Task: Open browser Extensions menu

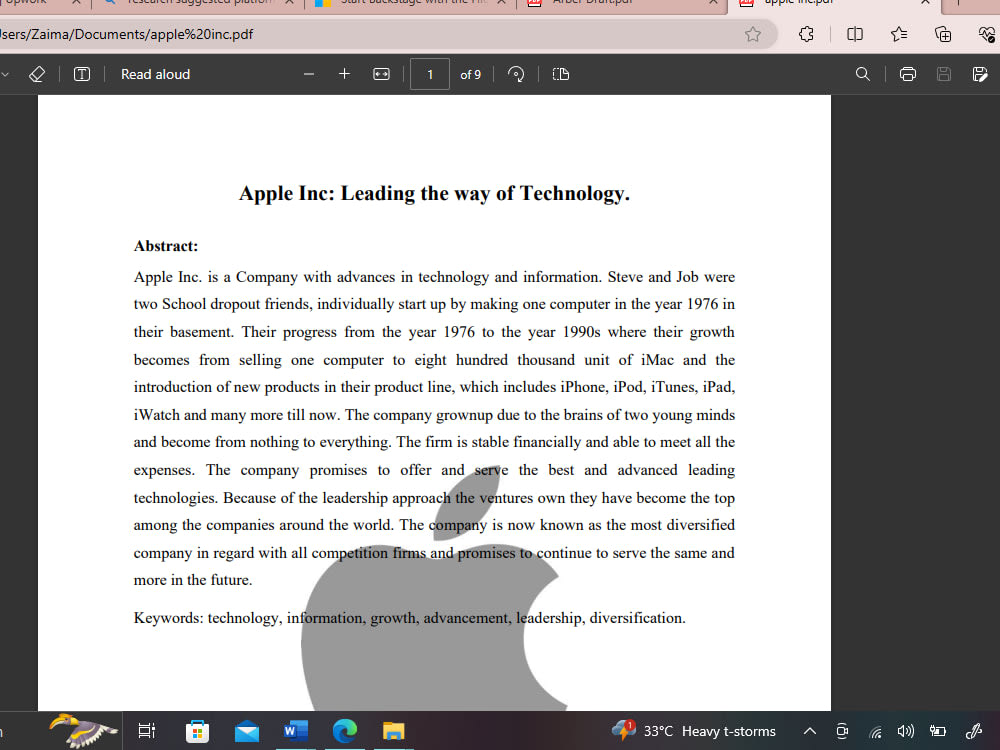Action: 806,34
